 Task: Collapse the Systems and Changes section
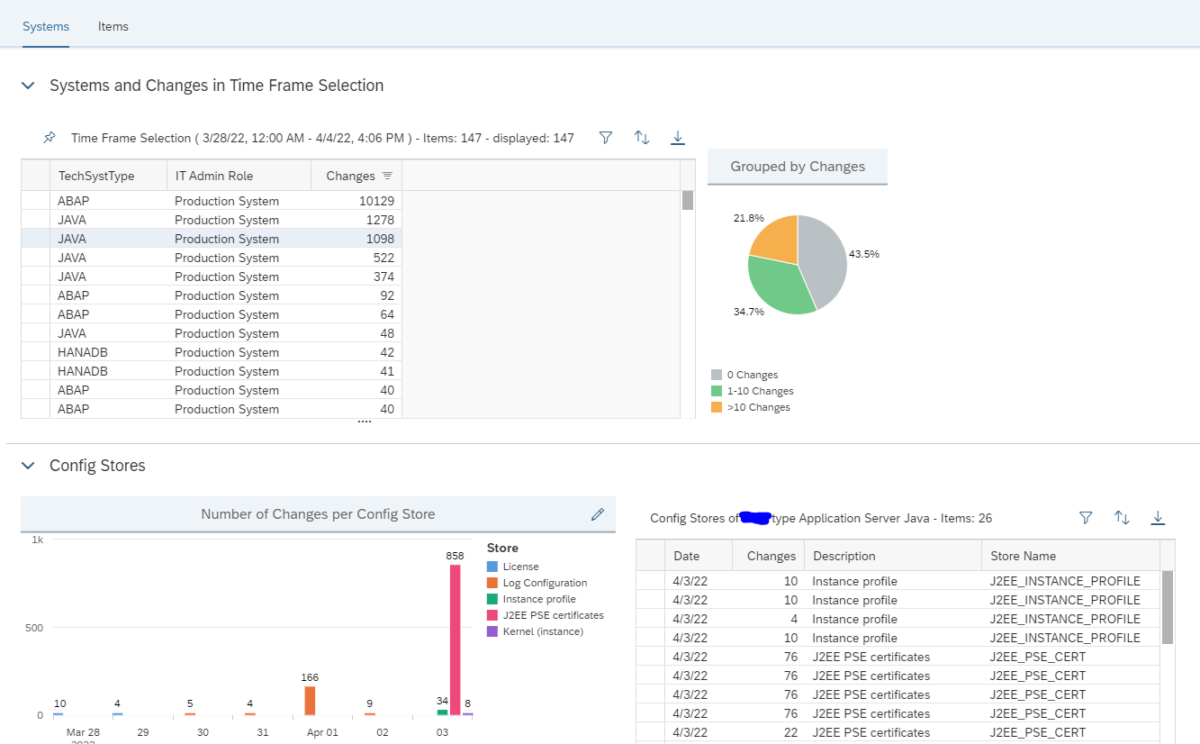[27, 85]
